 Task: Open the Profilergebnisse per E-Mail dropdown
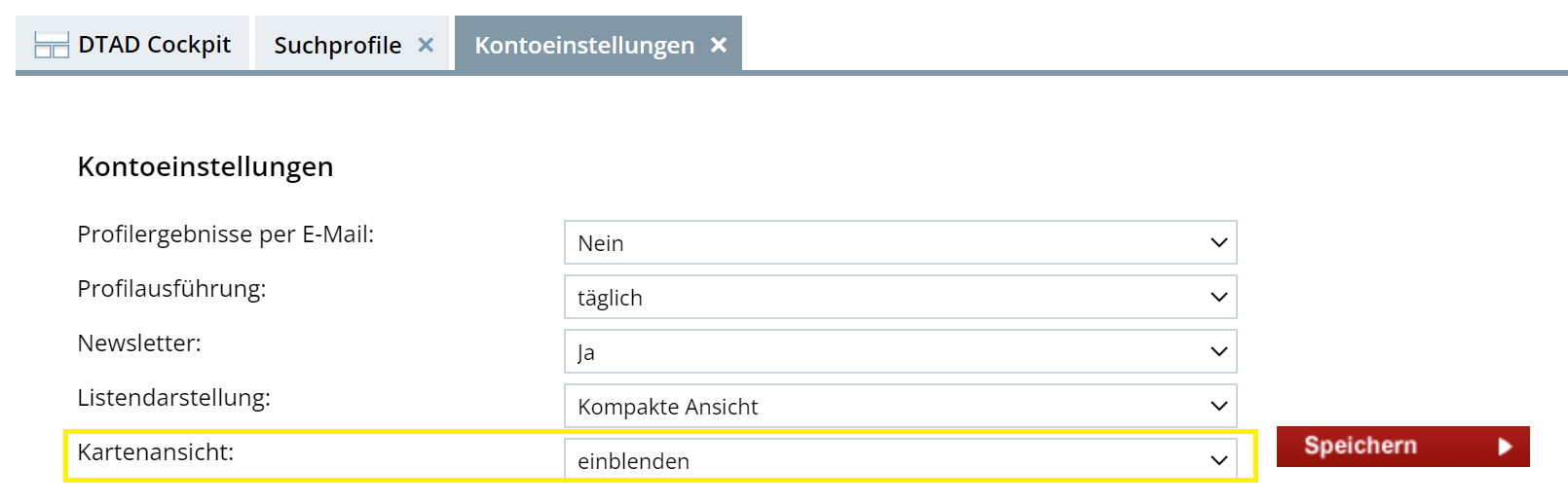(901, 242)
